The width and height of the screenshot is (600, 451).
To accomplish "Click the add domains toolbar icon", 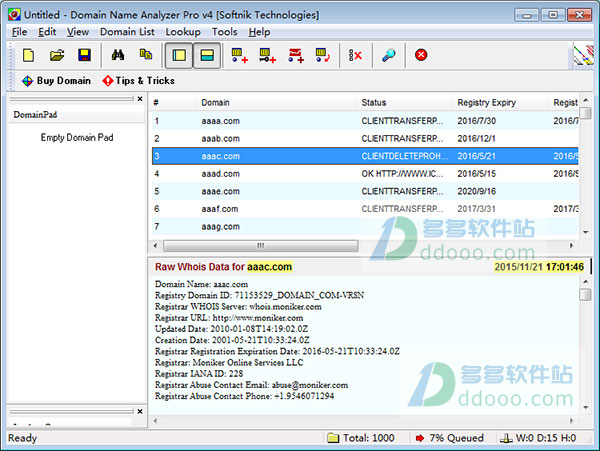I will coord(240,55).
